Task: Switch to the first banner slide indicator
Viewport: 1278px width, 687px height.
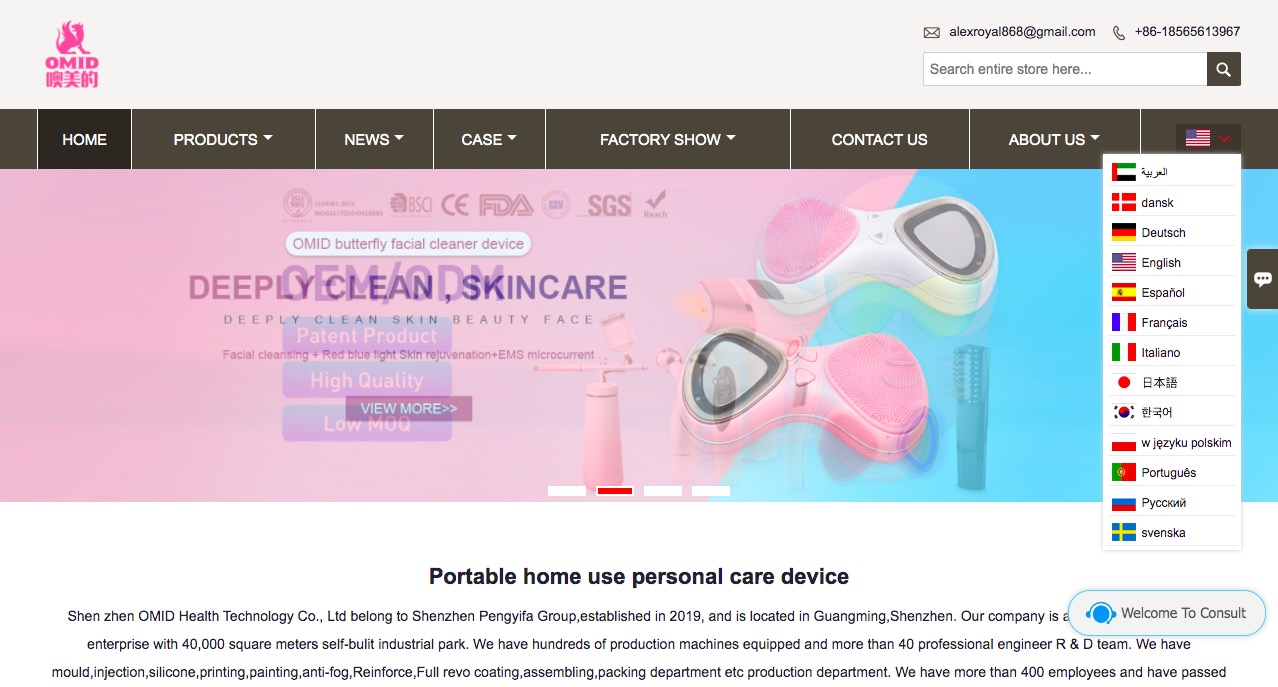Action: [567, 491]
